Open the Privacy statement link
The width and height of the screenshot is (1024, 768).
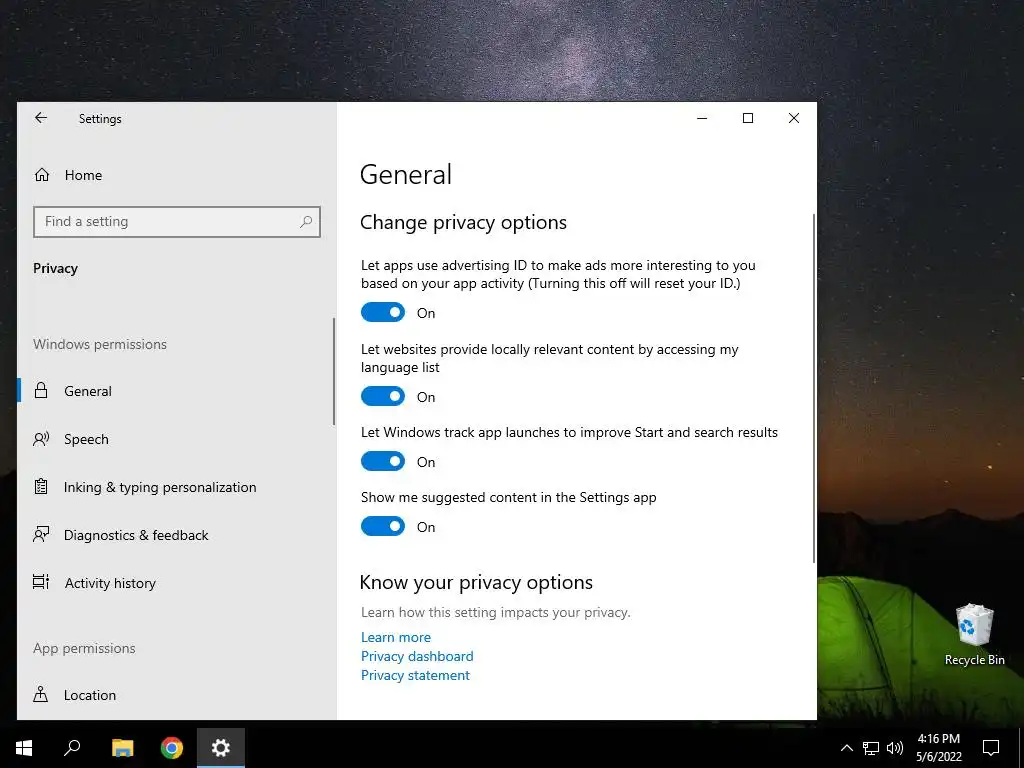pos(415,675)
